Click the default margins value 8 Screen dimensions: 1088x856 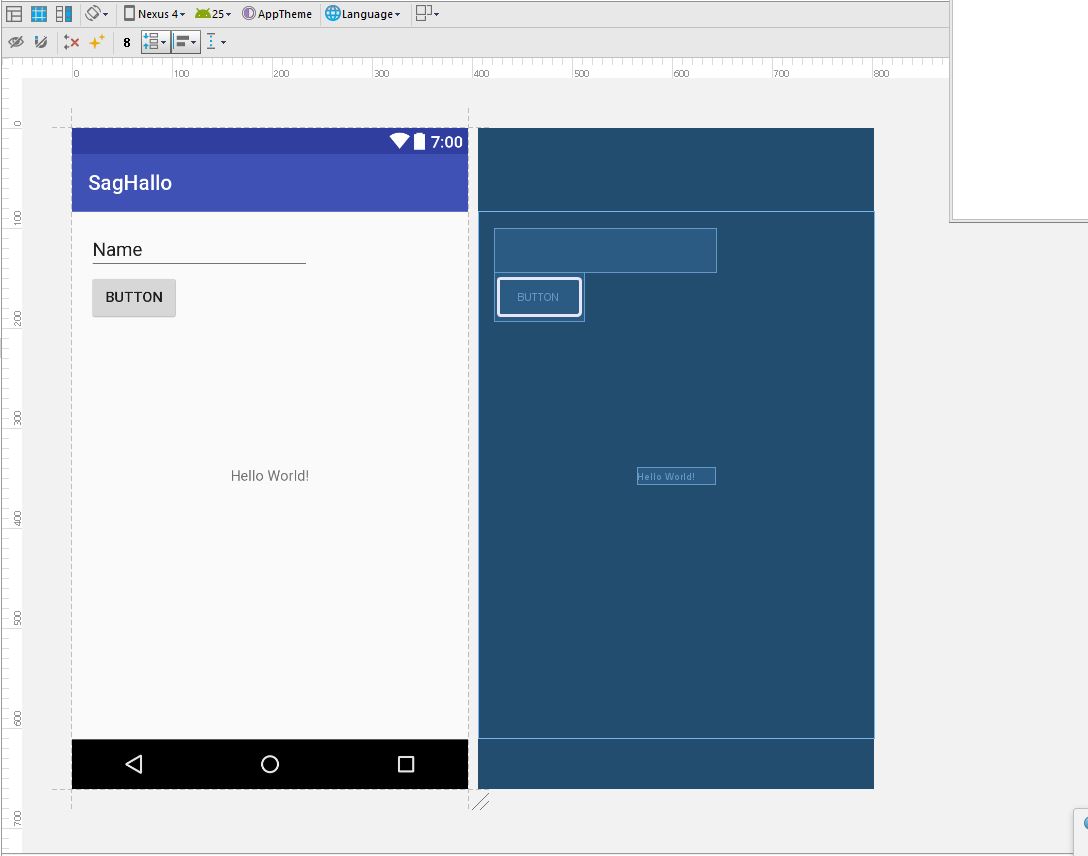[x=127, y=42]
